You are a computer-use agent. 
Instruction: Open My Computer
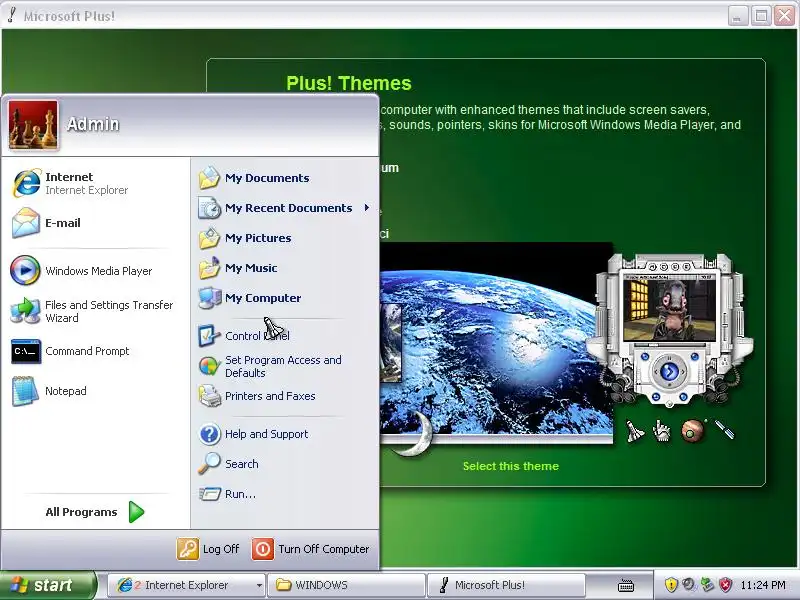250,298
